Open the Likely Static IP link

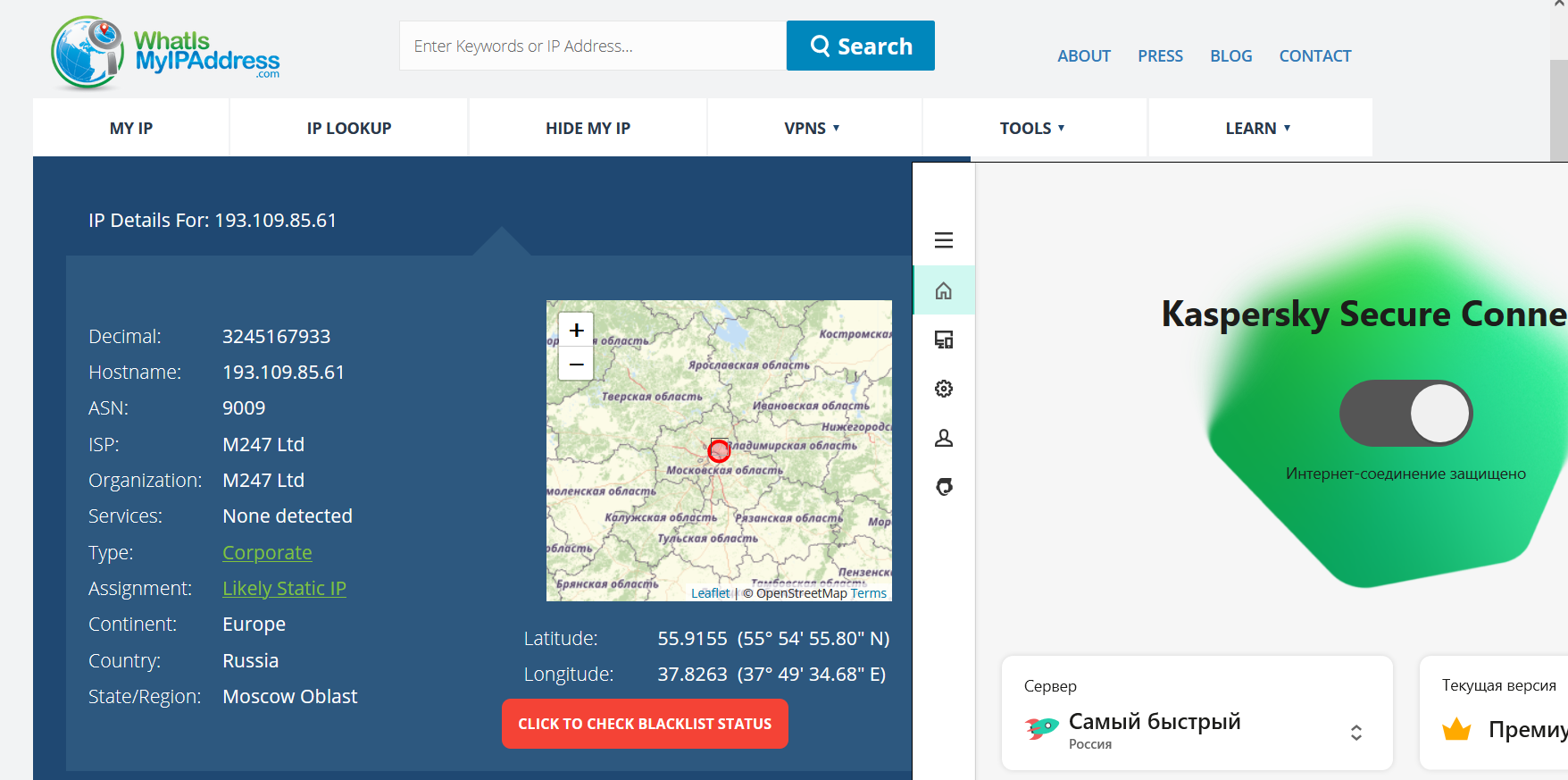(284, 588)
